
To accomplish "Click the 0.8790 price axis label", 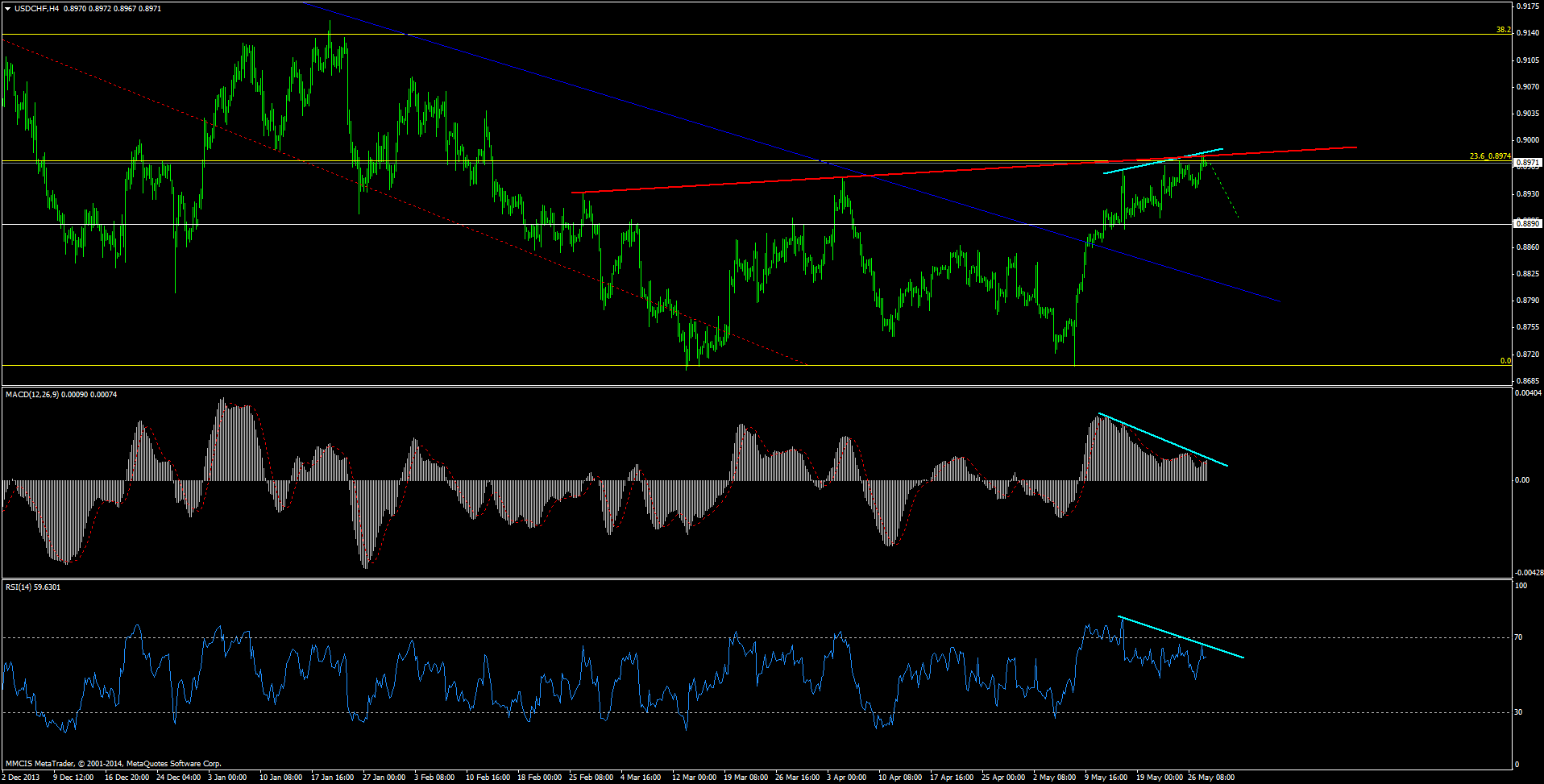I will click(1528, 301).
